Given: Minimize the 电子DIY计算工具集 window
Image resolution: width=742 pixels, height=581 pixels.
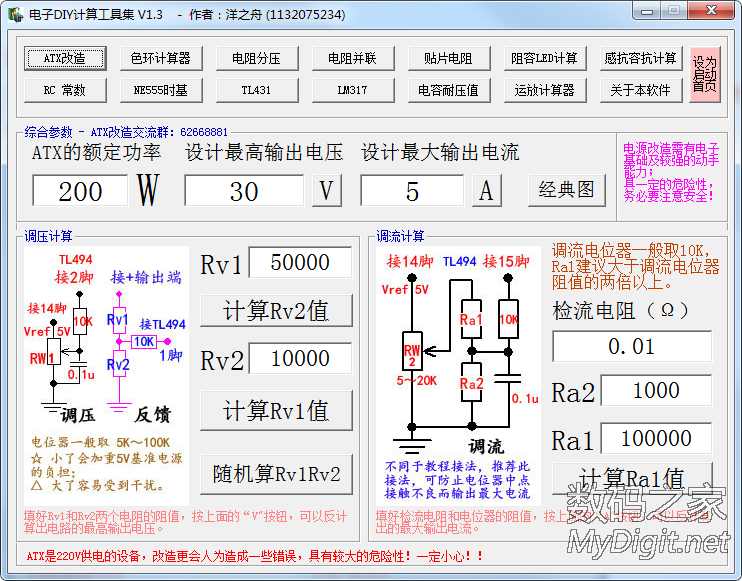Looking at the screenshot, I should [647, 11].
